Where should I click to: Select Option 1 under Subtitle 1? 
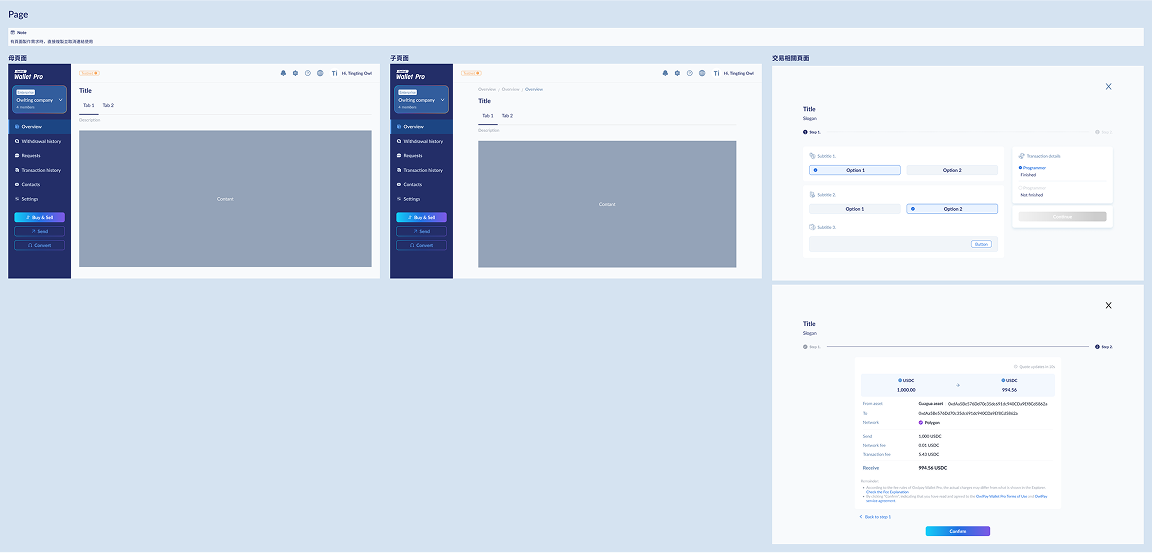(x=854, y=170)
